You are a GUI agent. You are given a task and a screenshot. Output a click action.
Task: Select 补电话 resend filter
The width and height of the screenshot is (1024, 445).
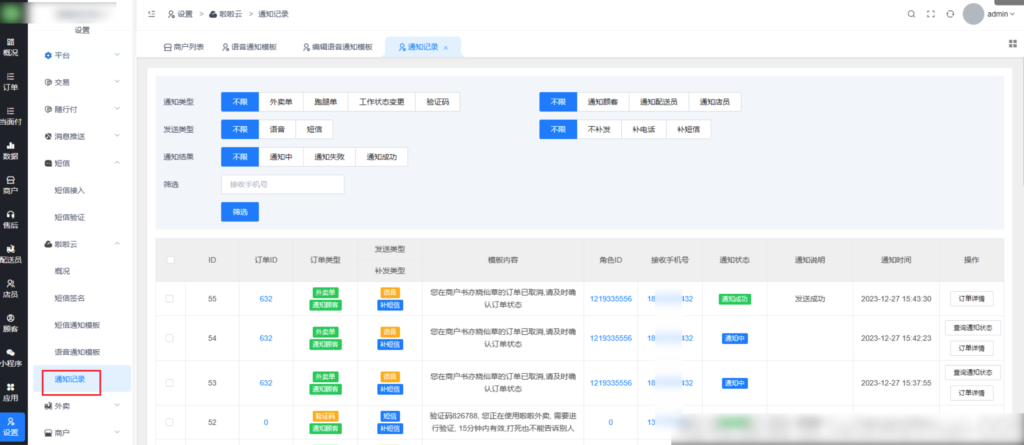point(643,129)
